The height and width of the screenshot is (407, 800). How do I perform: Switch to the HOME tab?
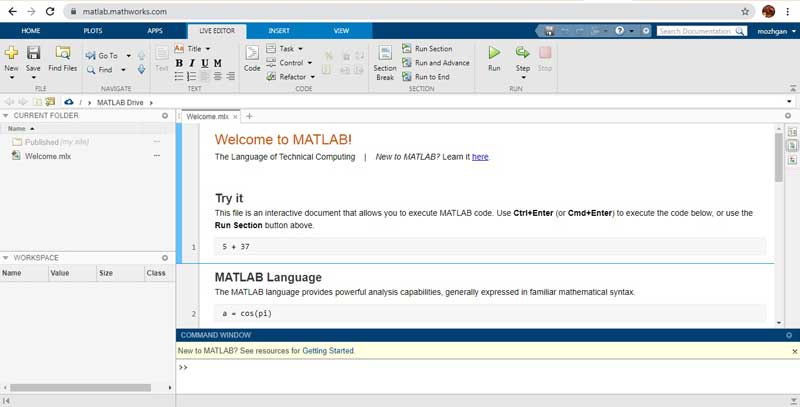point(31,31)
